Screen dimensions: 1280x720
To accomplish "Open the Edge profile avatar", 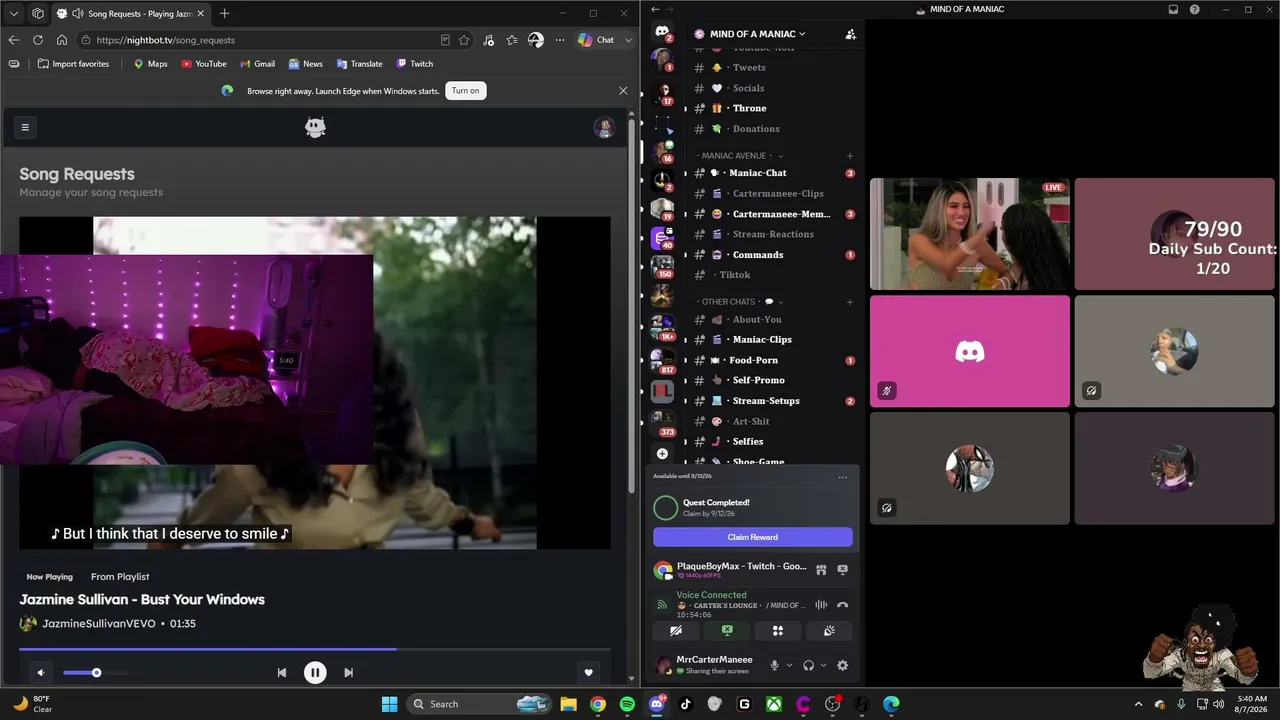I will (536, 40).
